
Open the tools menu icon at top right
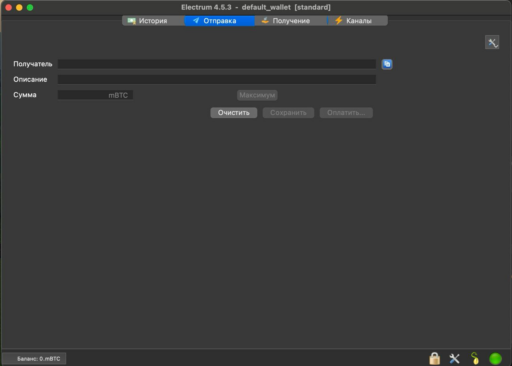492,42
